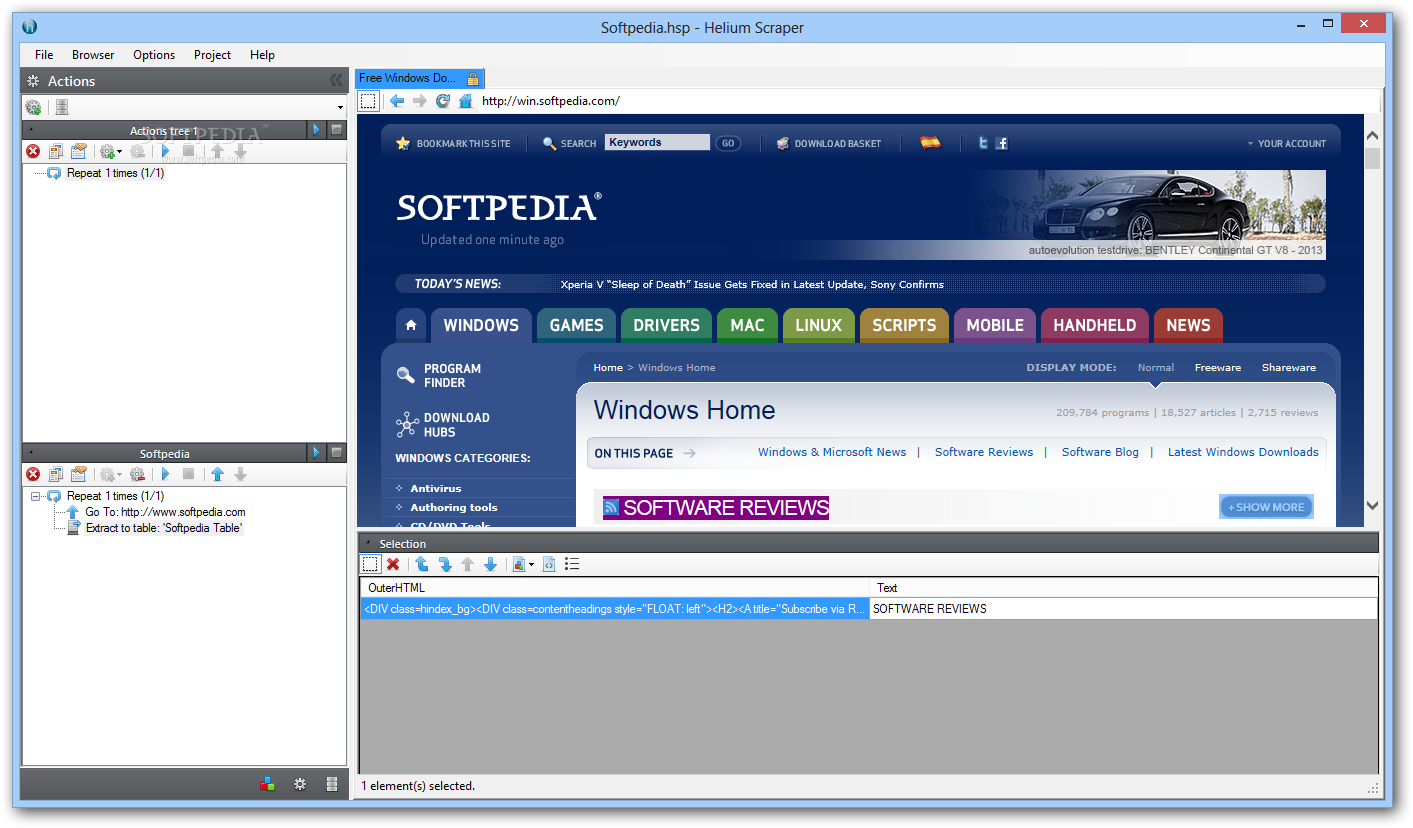Select 'Go To: http://www.softpedia.com' action
This screenshot has width=1413, height=828.
point(165,512)
